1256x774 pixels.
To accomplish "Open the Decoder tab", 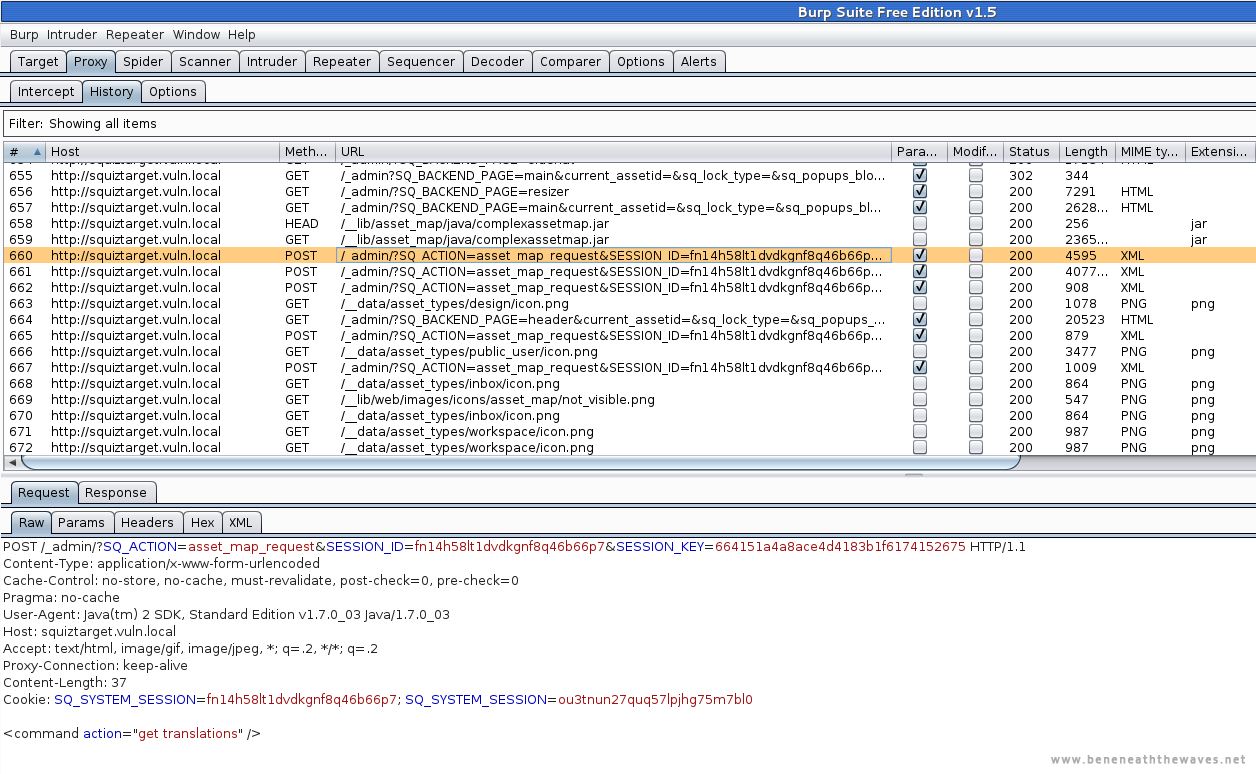I will tap(497, 61).
